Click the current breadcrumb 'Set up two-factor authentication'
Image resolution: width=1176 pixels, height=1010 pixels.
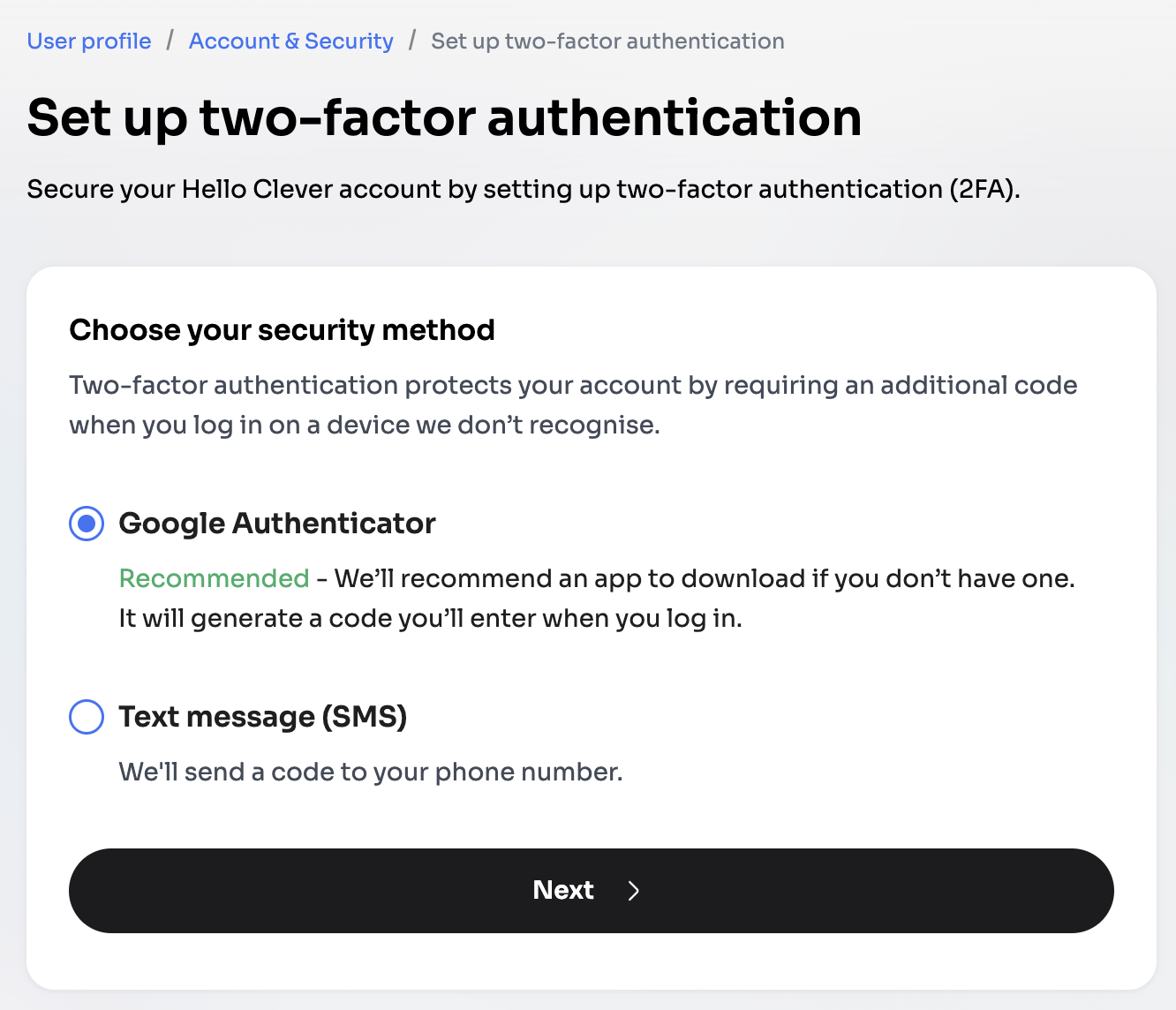607,41
